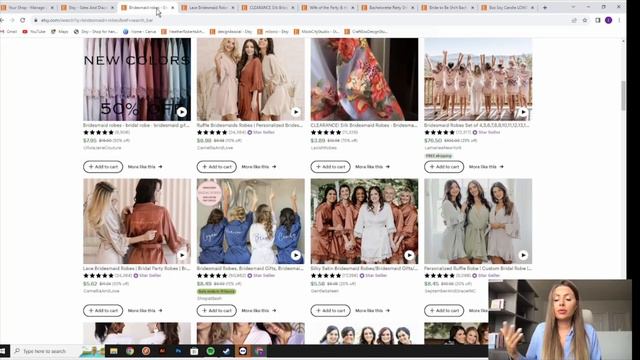Close the Bridesmaid robes active tab
The image size is (640, 360).
click(x=173, y=8)
